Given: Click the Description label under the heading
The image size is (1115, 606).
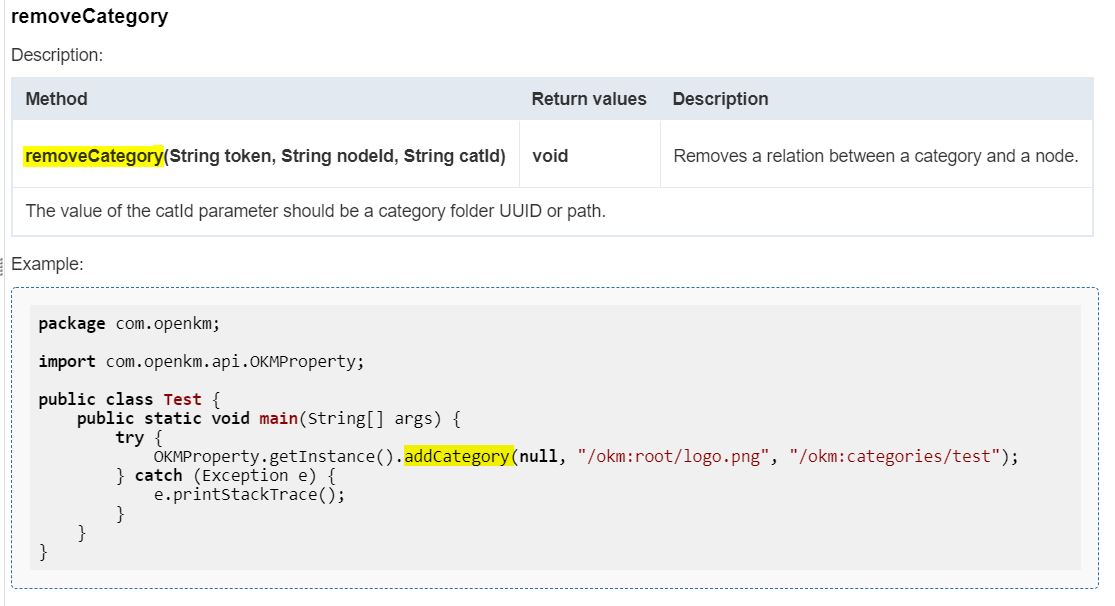Looking at the screenshot, I should click(57, 55).
